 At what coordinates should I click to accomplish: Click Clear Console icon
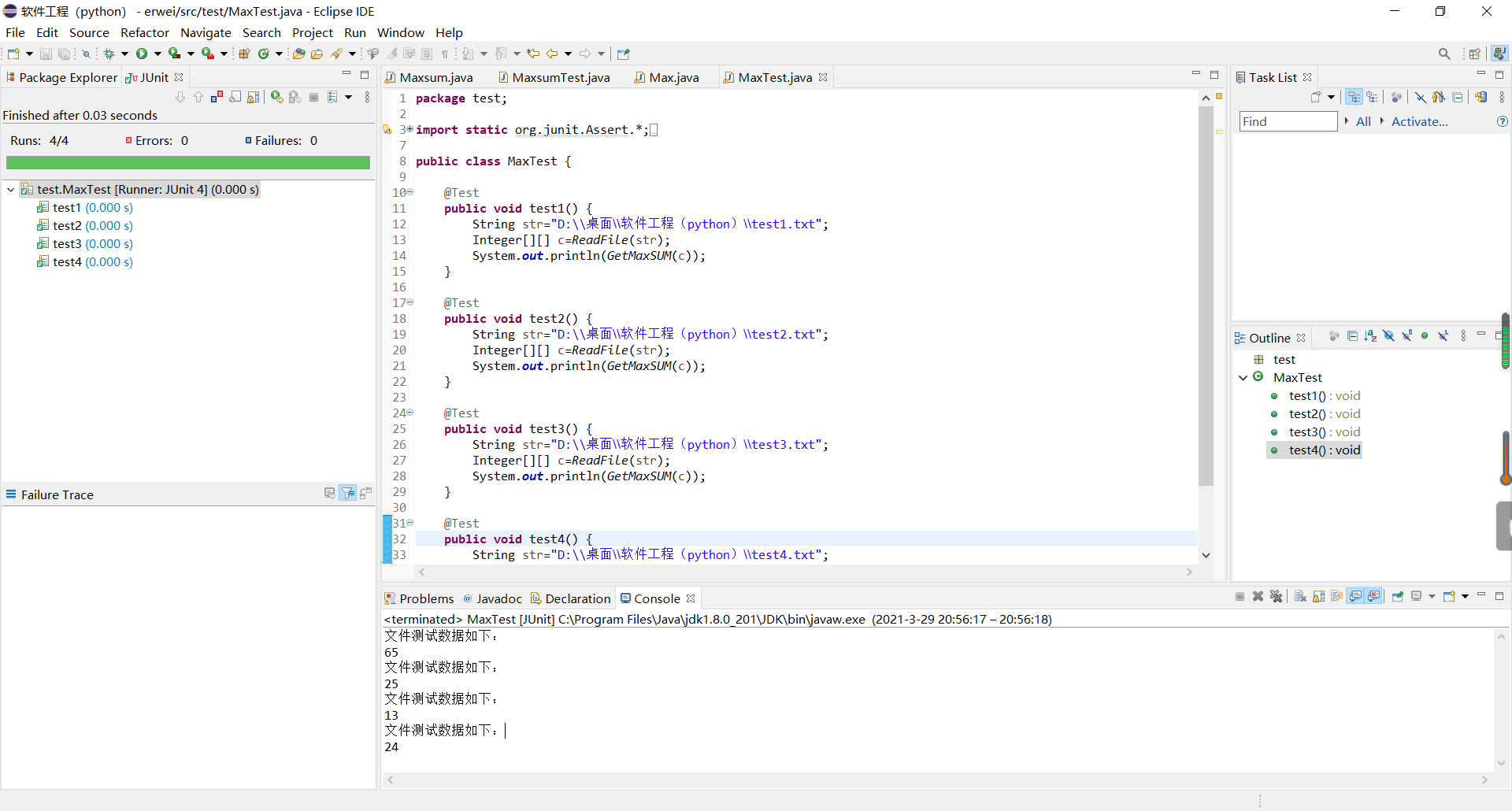click(1300, 596)
